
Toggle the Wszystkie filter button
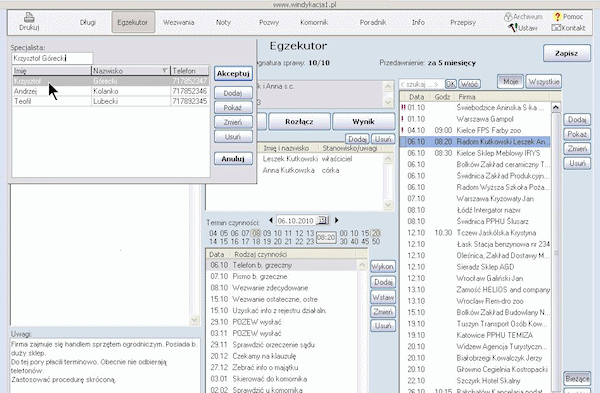[544, 82]
